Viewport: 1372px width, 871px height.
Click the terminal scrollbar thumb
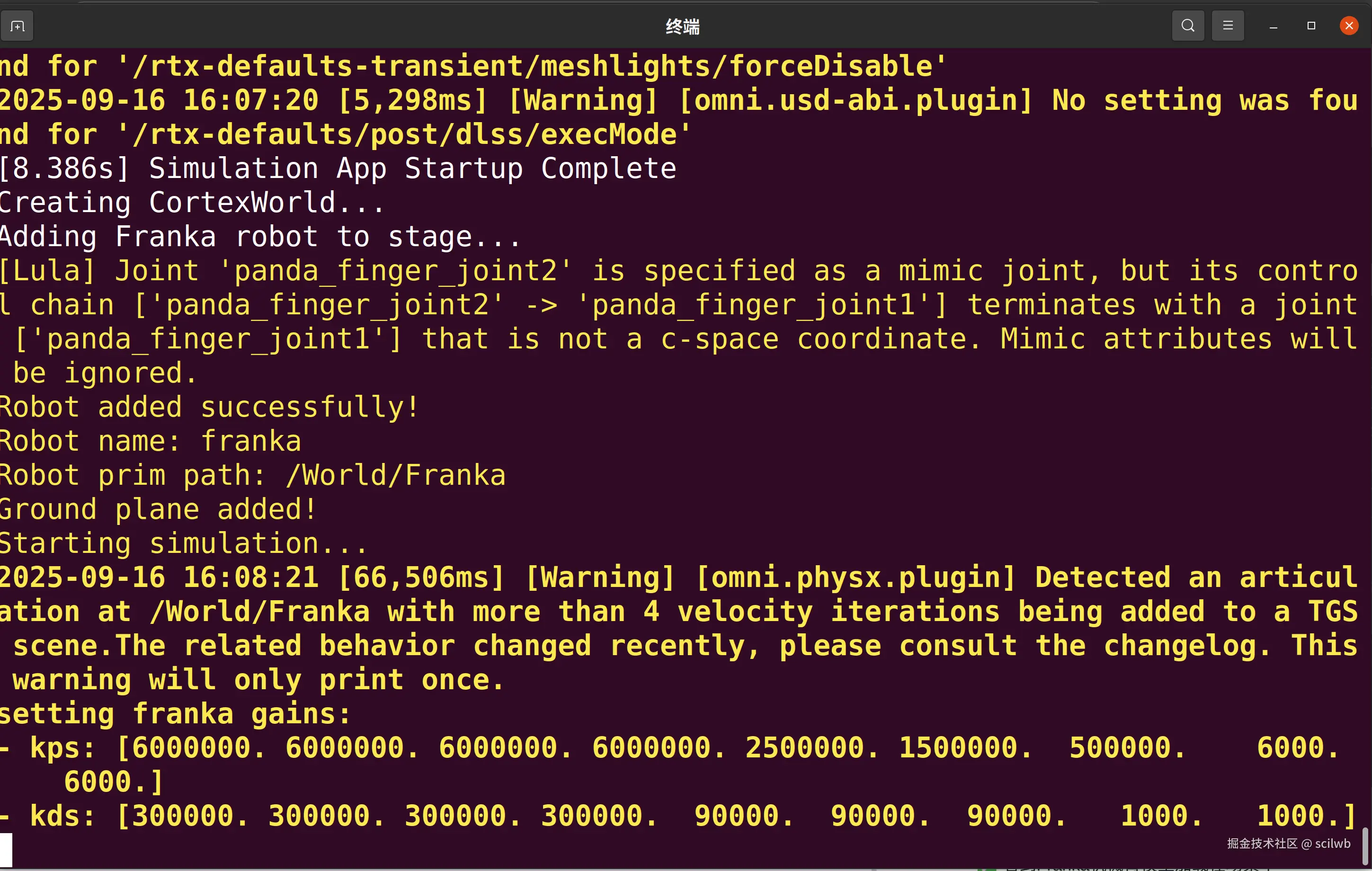[1364, 845]
